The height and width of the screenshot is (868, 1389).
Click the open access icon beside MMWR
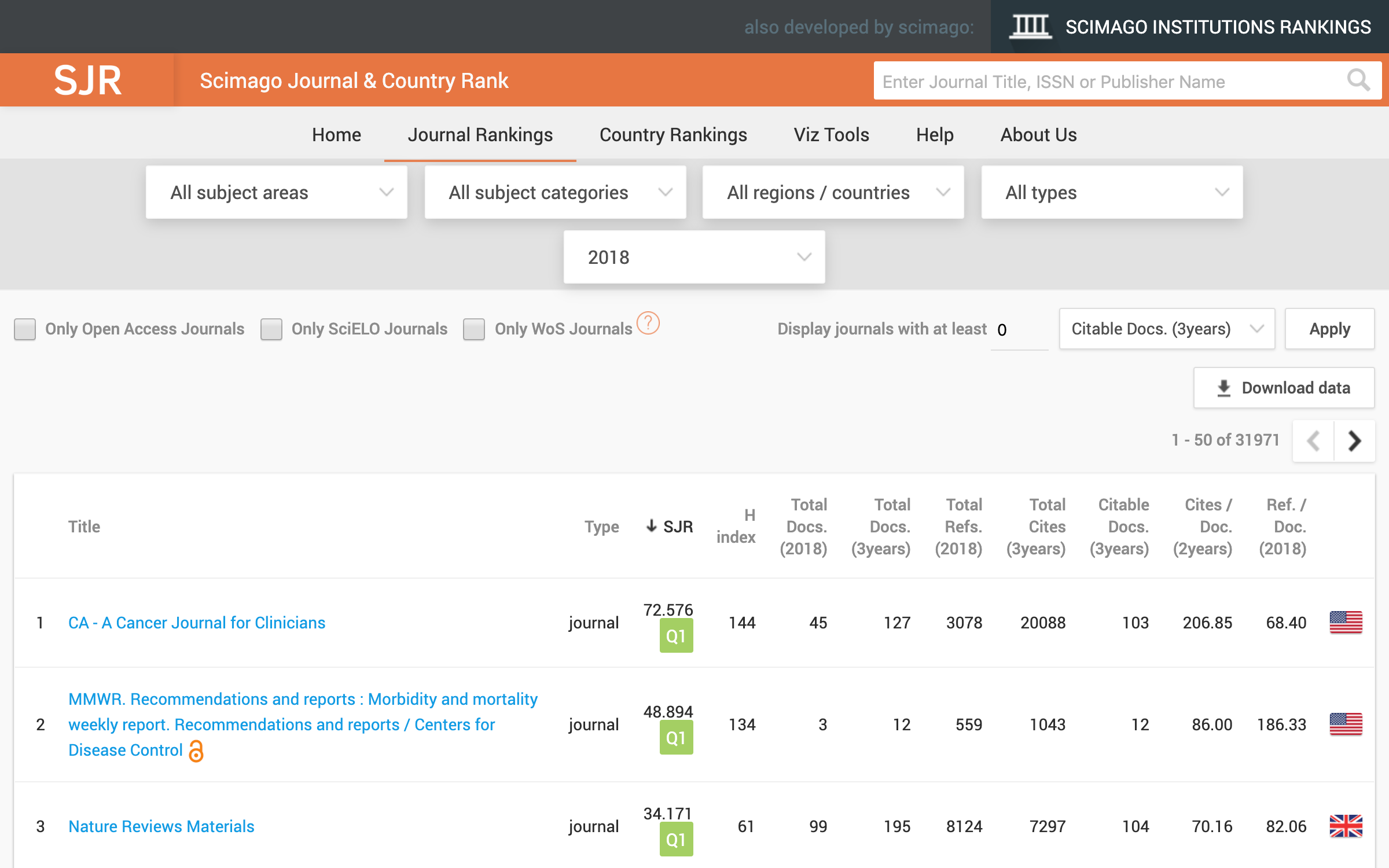pos(196,751)
